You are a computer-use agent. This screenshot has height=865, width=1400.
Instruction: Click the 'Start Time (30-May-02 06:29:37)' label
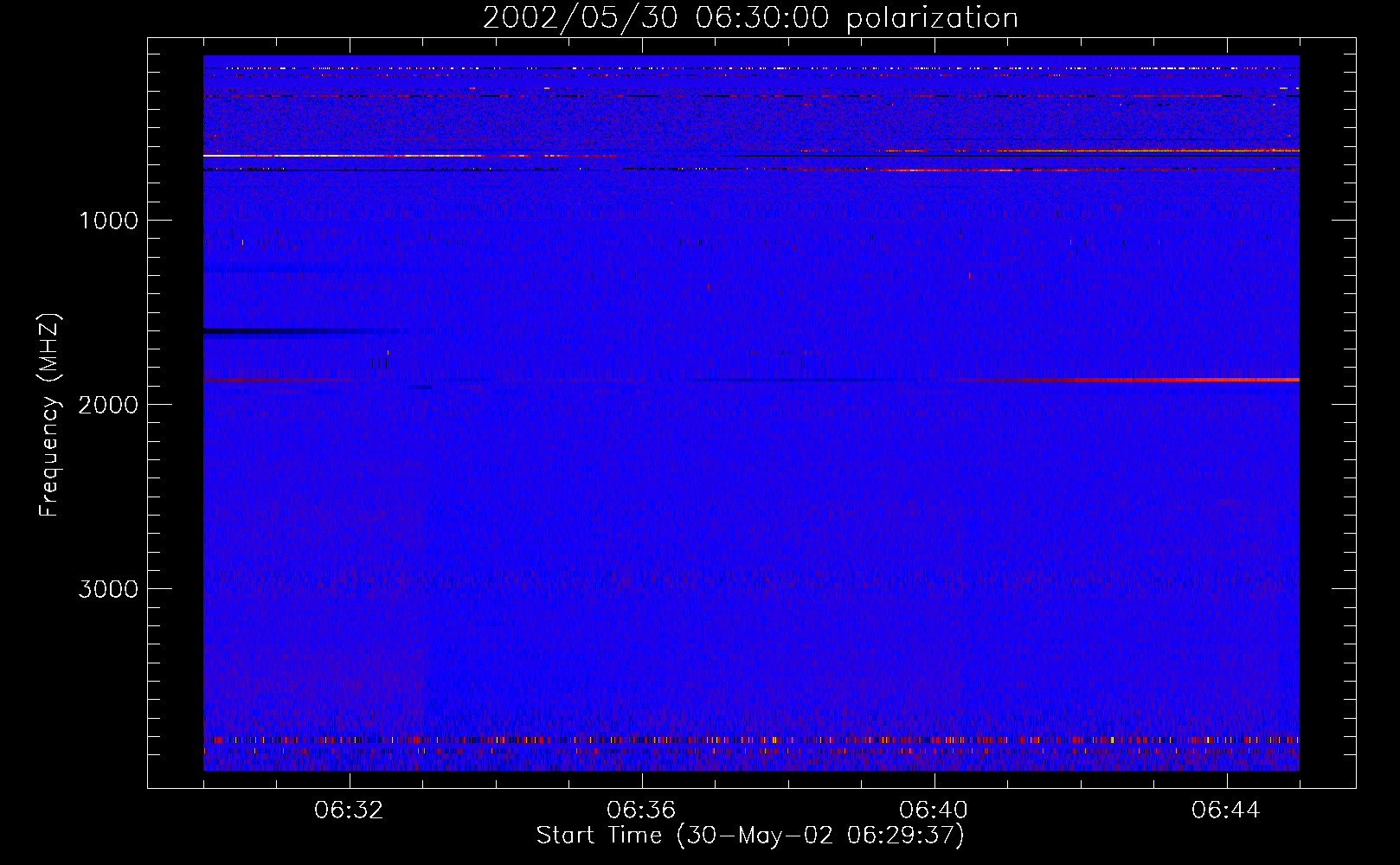pos(750,836)
